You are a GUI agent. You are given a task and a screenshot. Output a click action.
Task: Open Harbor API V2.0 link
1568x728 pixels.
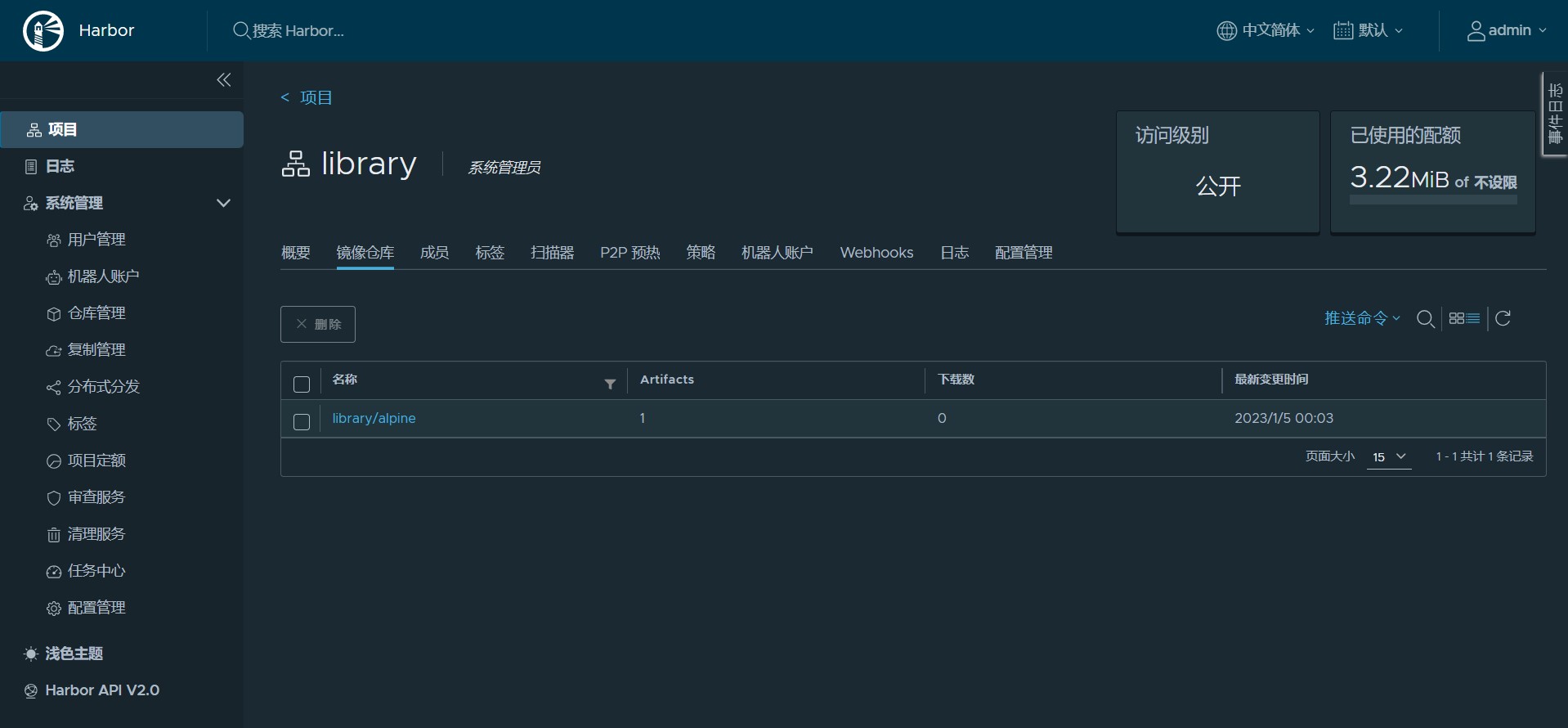click(92, 690)
